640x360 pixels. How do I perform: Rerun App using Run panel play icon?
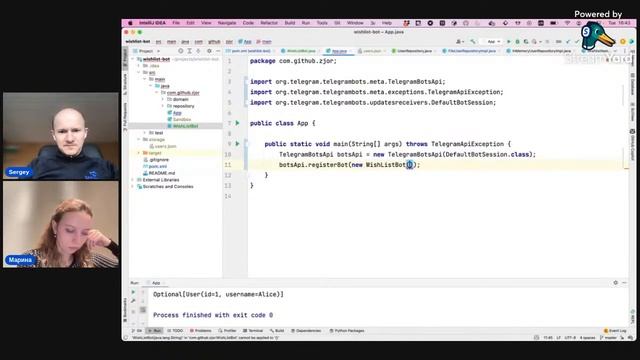(x=133, y=292)
